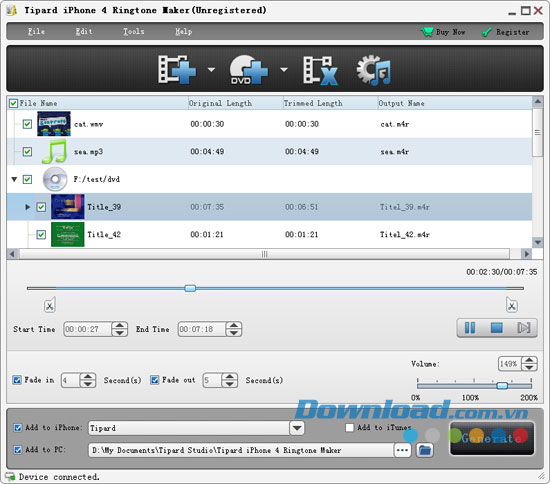The image size is (550, 484).
Task: Click the Generate button
Action: pos(492,438)
